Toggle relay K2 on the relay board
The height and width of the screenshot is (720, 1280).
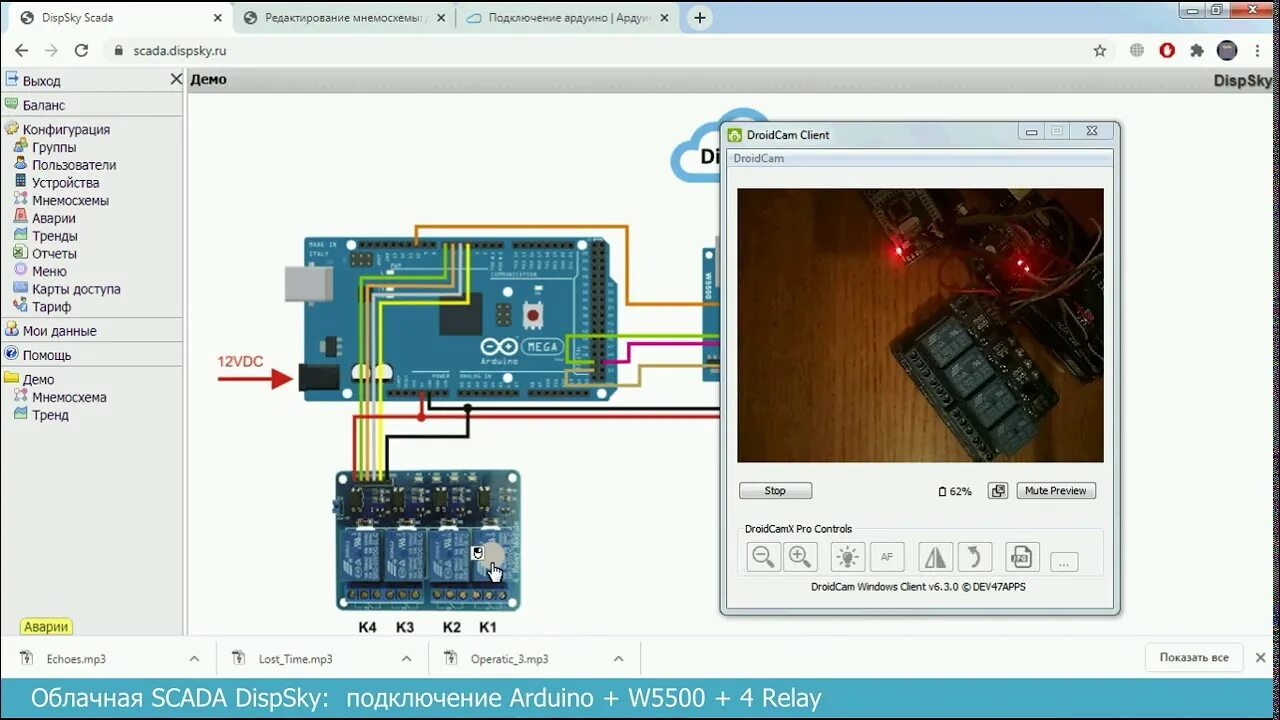click(x=448, y=557)
